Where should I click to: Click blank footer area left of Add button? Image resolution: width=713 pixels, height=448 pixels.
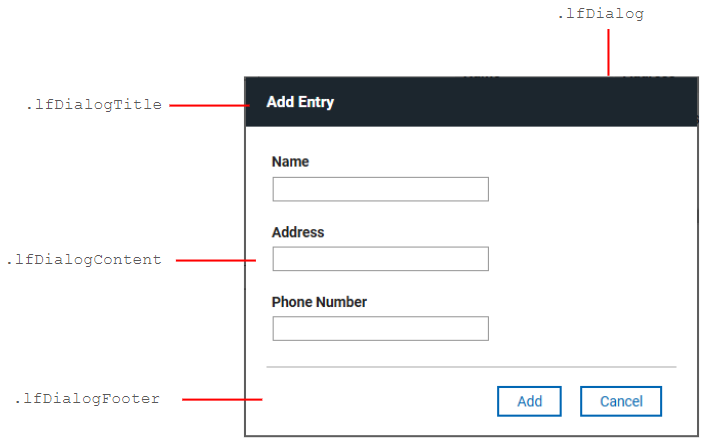tap(380, 401)
